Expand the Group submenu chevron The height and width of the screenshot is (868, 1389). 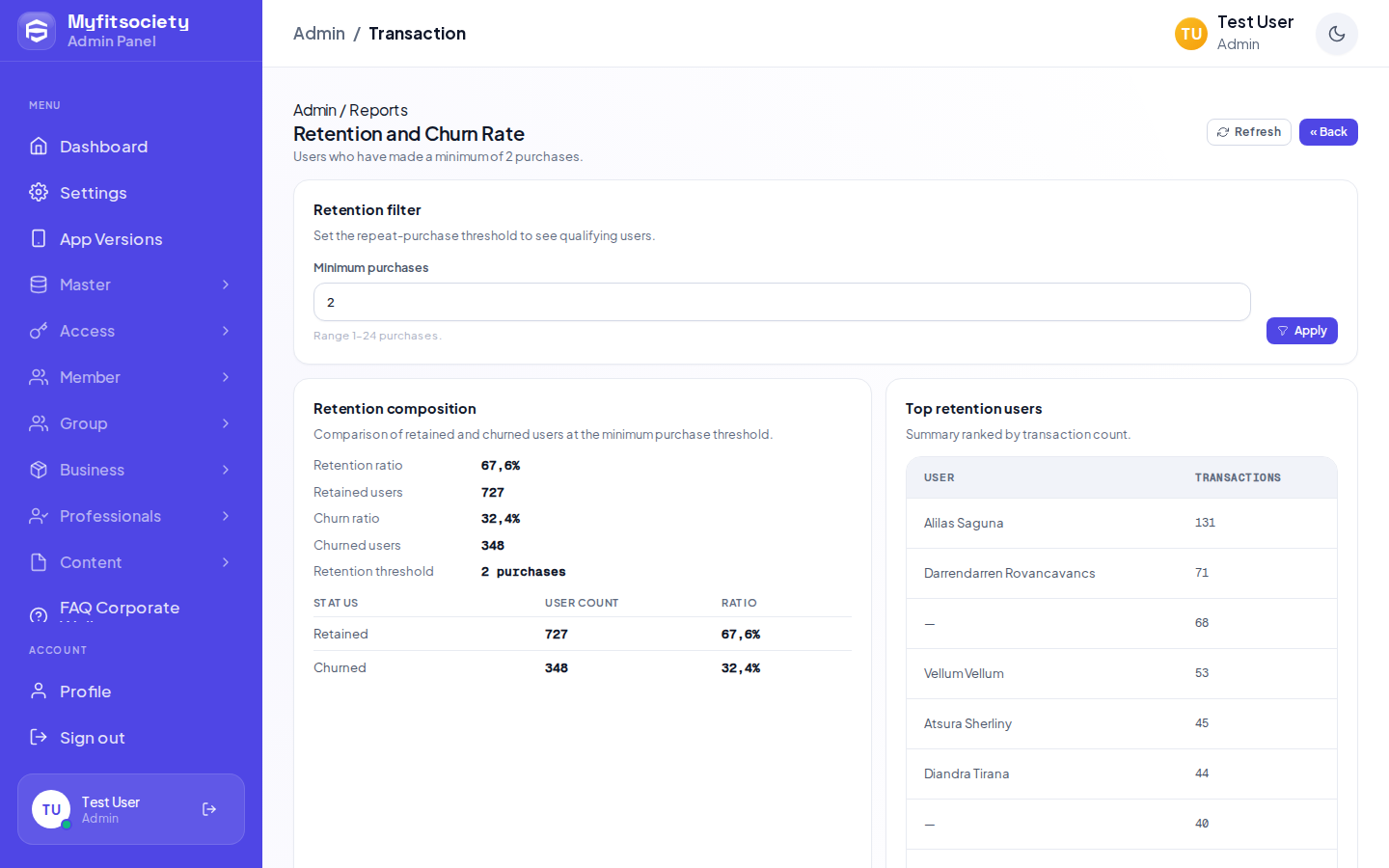click(x=226, y=423)
